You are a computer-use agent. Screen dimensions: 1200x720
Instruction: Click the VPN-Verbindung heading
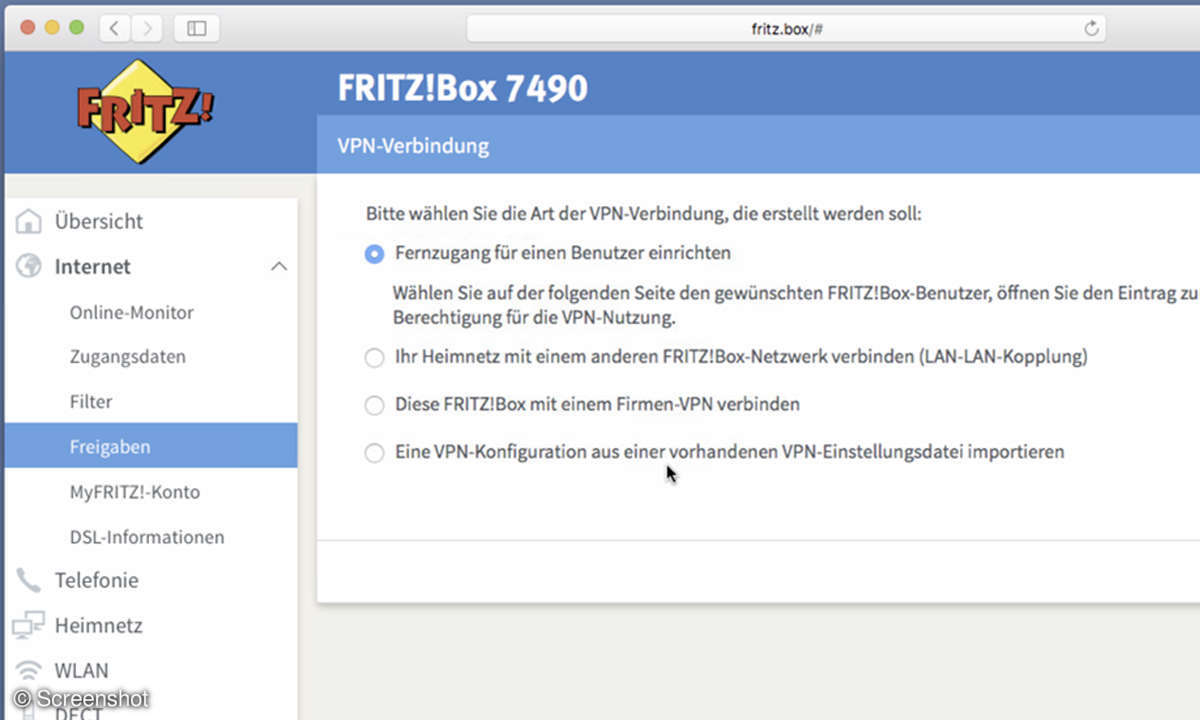point(413,146)
